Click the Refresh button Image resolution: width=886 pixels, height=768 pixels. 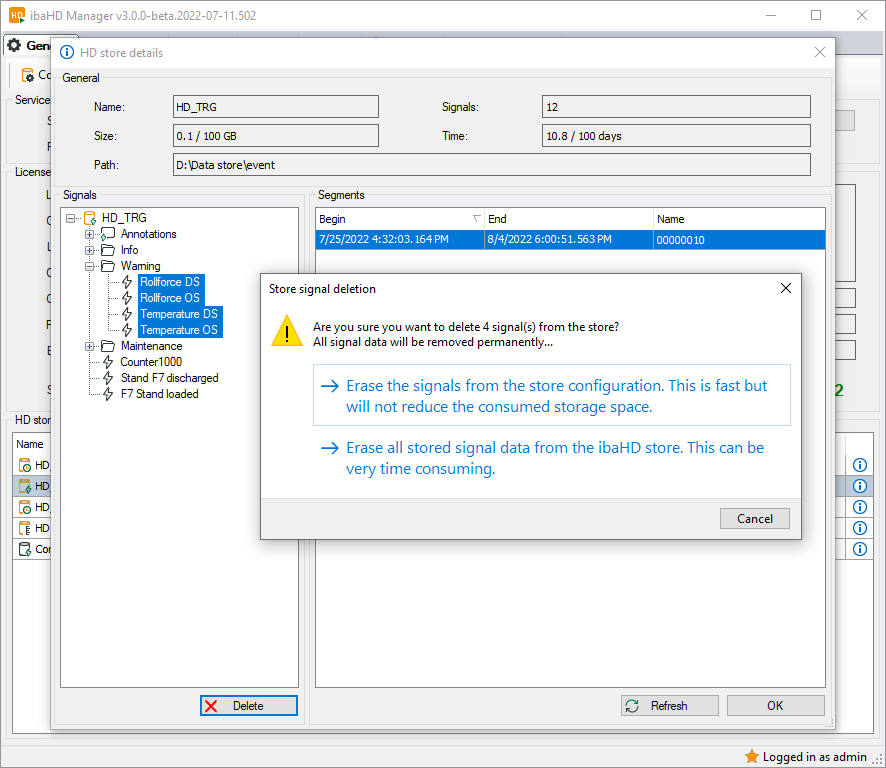670,705
